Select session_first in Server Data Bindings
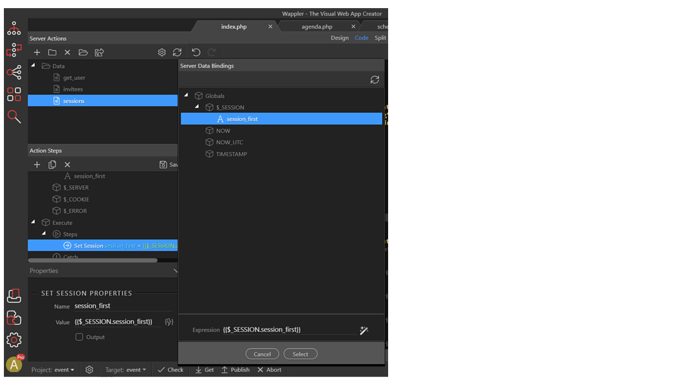Image resolution: width=690 pixels, height=388 pixels. tap(282, 119)
